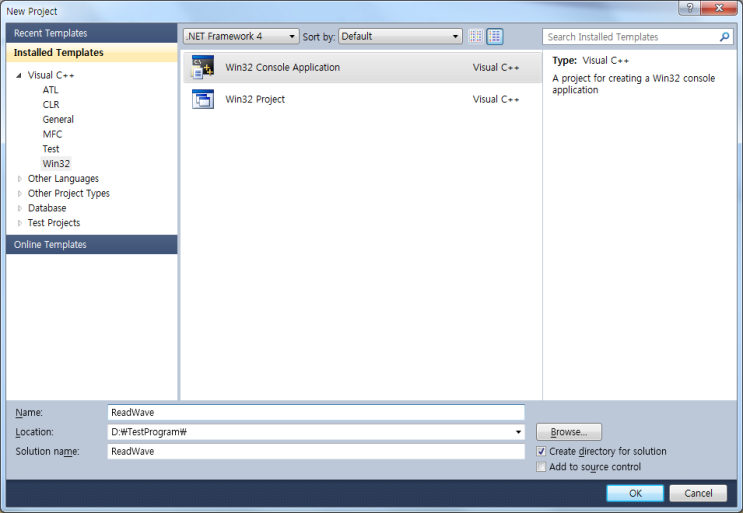
Task: Select Win32 Project template text
Action: point(255,99)
